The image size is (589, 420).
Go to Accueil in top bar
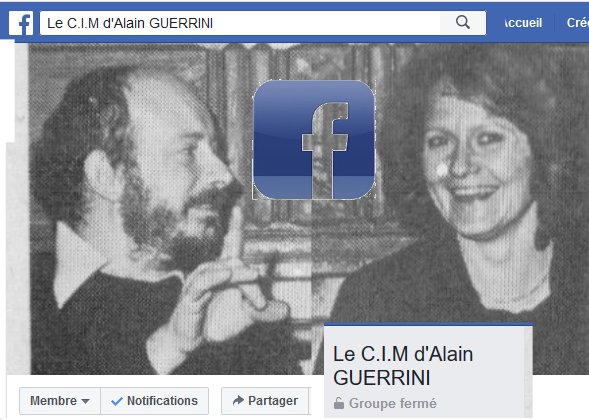tap(523, 23)
